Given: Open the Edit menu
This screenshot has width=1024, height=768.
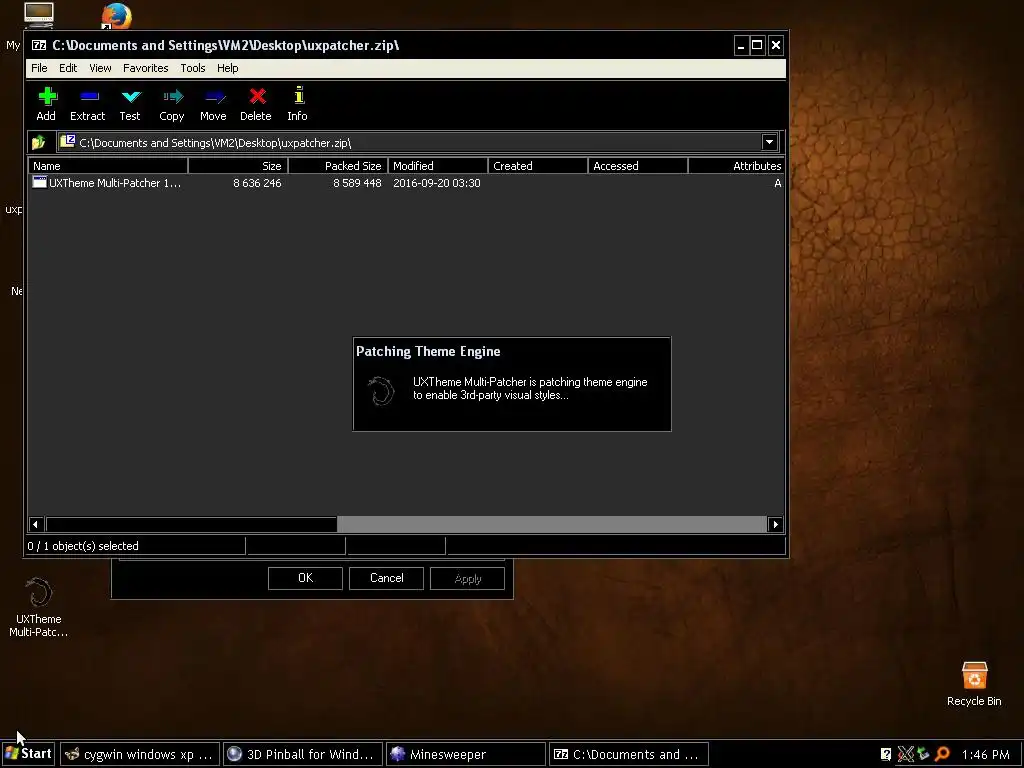Looking at the screenshot, I should tap(68, 68).
